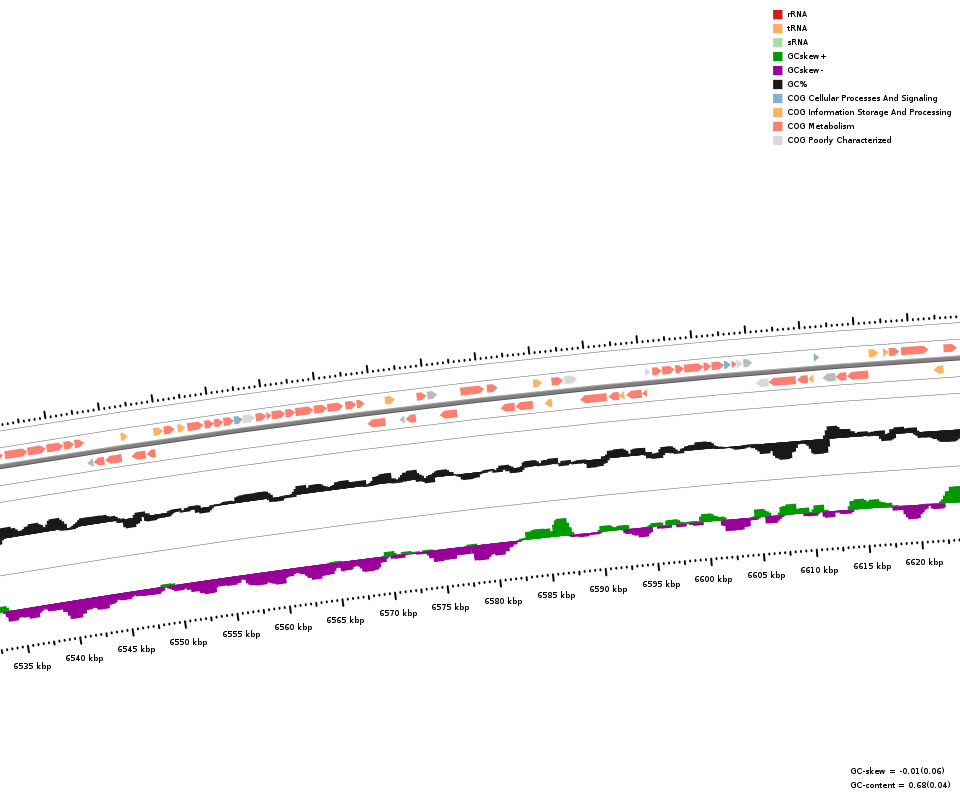Click the GC-skew value text
The height and width of the screenshot is (800, 960).
coord(897,771)
